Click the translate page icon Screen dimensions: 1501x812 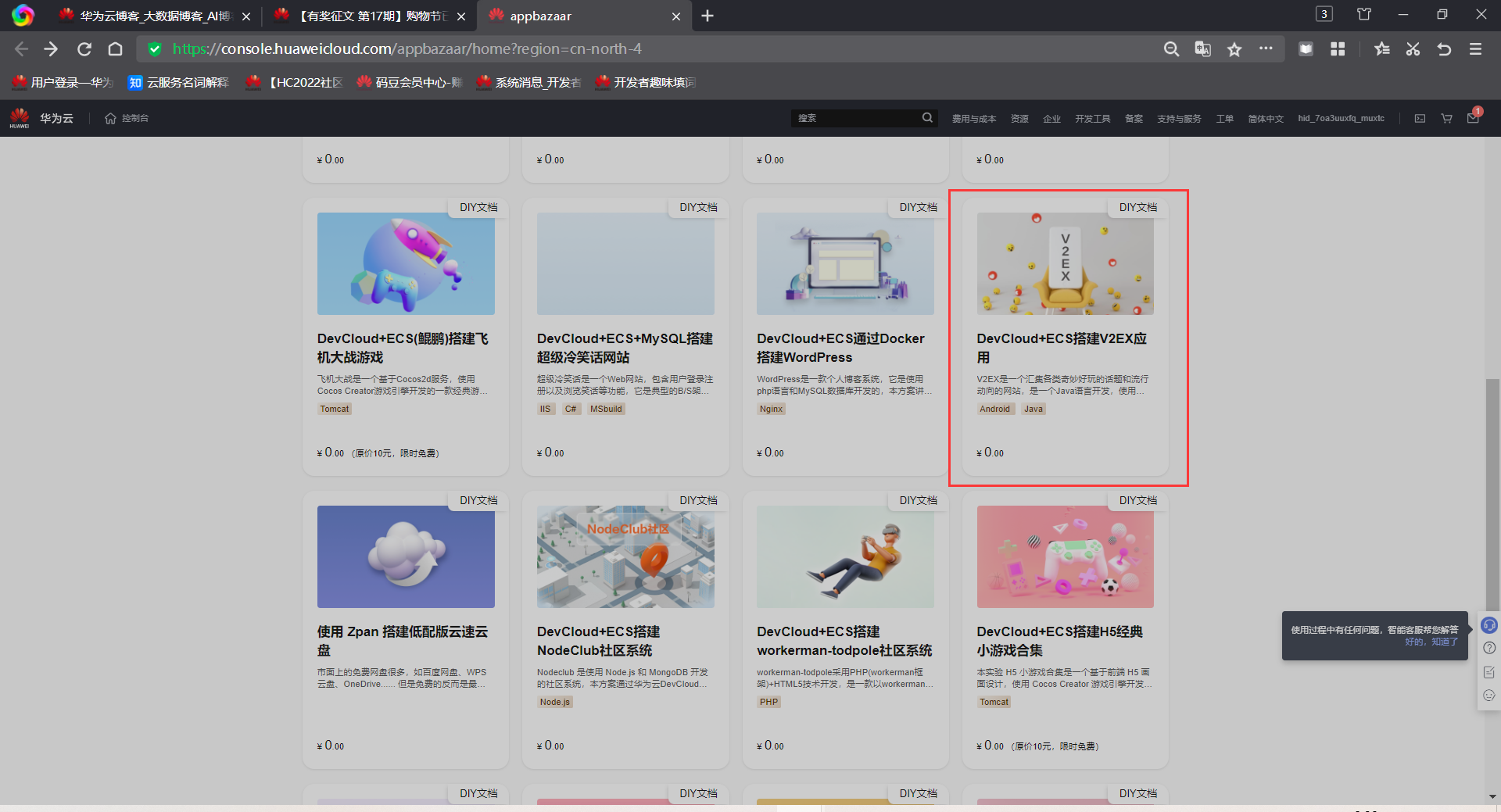pos(1202,49)
